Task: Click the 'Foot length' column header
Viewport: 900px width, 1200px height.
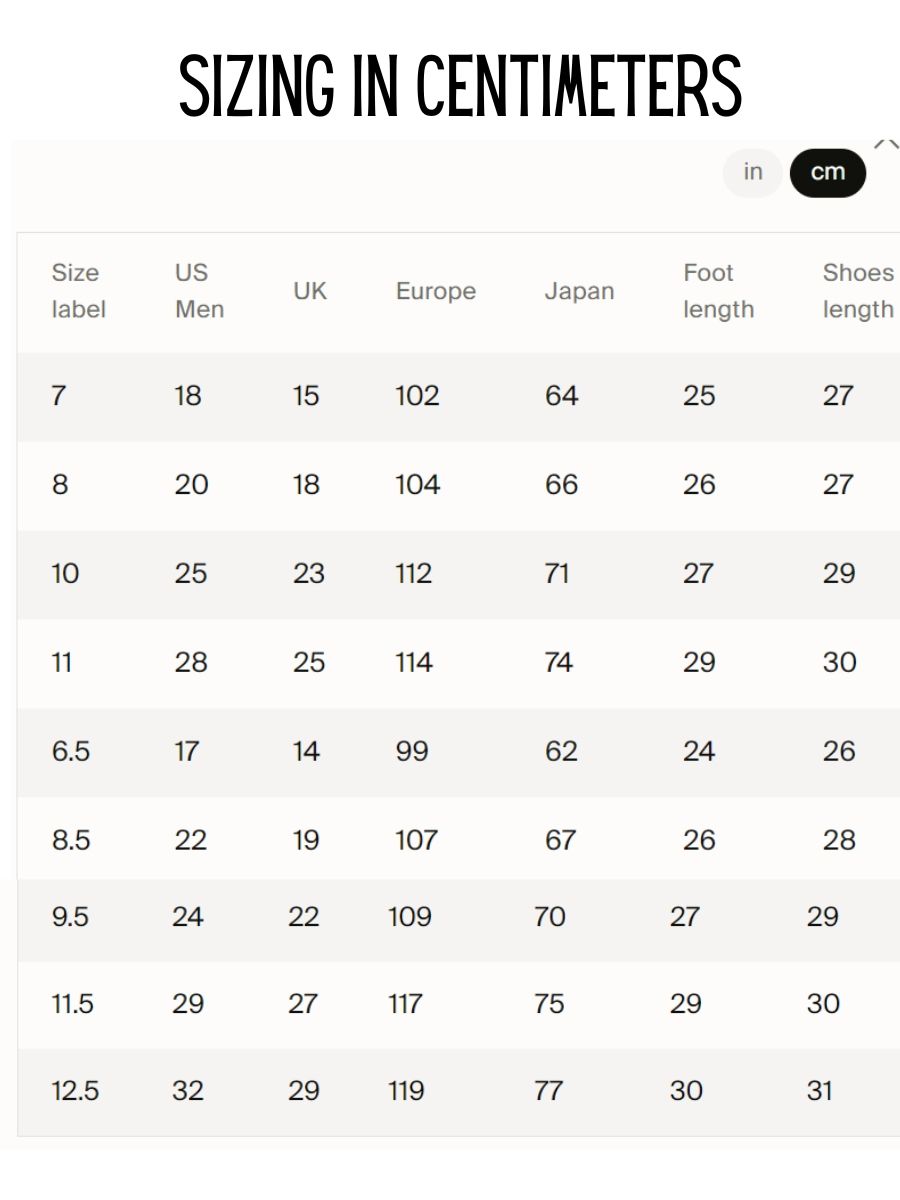Action: coord(718,291)
